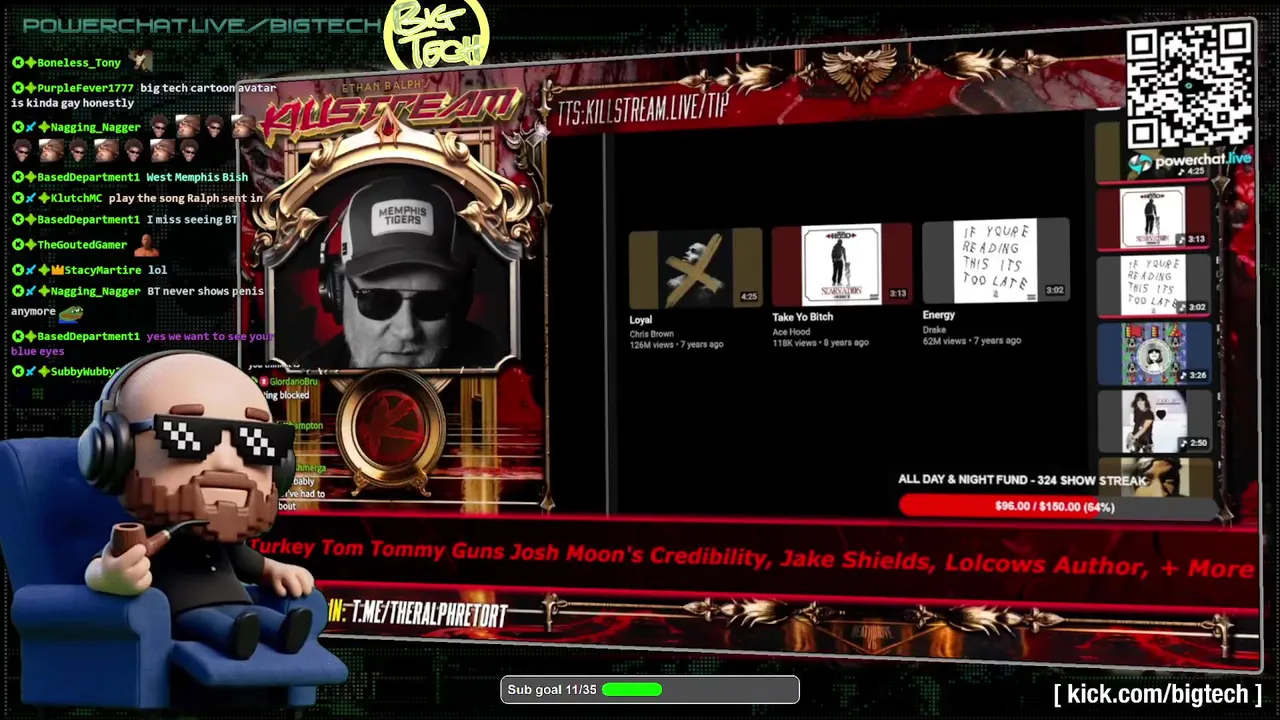1280x720 pixels.
Task: Click the Sub goal 11/35 progress bar
Action: [x=650, y=690]
